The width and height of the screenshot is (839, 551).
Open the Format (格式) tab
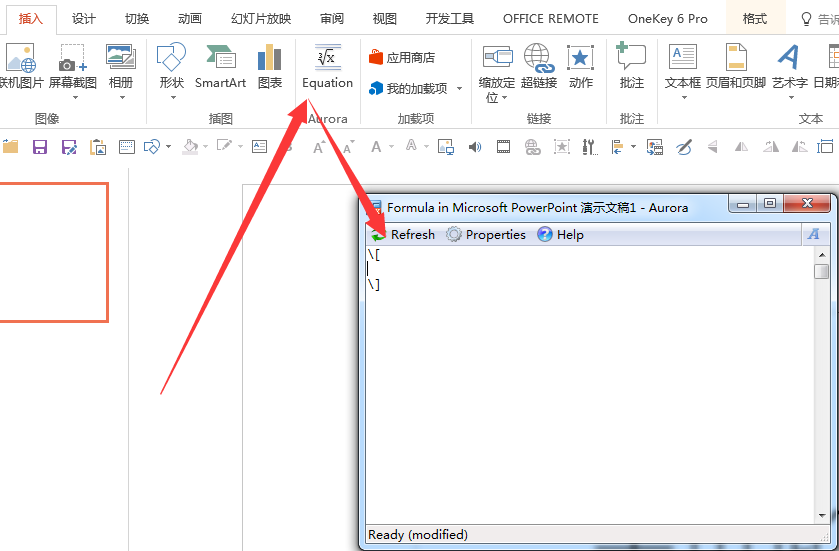755,19
